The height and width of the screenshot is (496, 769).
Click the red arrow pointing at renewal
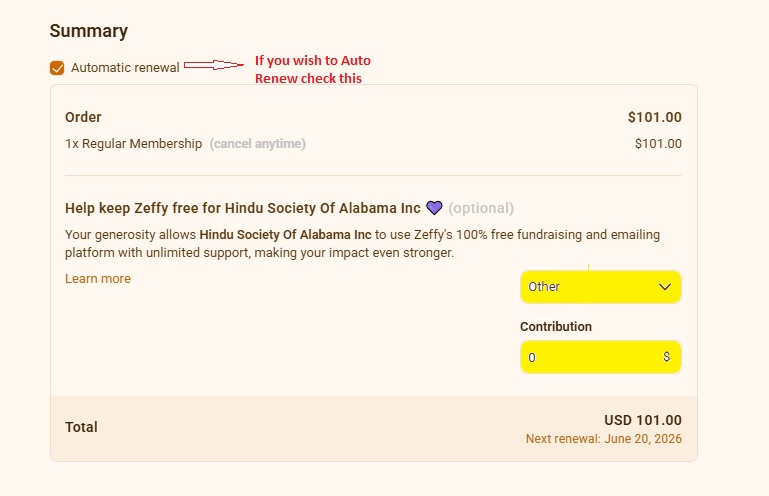tap(213, 65)
